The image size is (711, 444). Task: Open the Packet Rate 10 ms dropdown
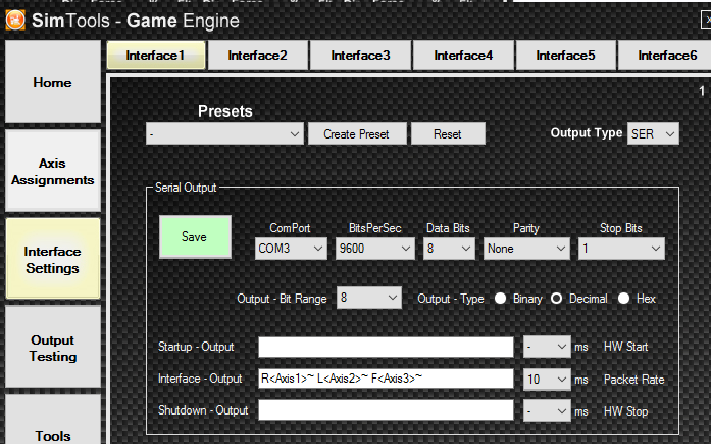546,379
